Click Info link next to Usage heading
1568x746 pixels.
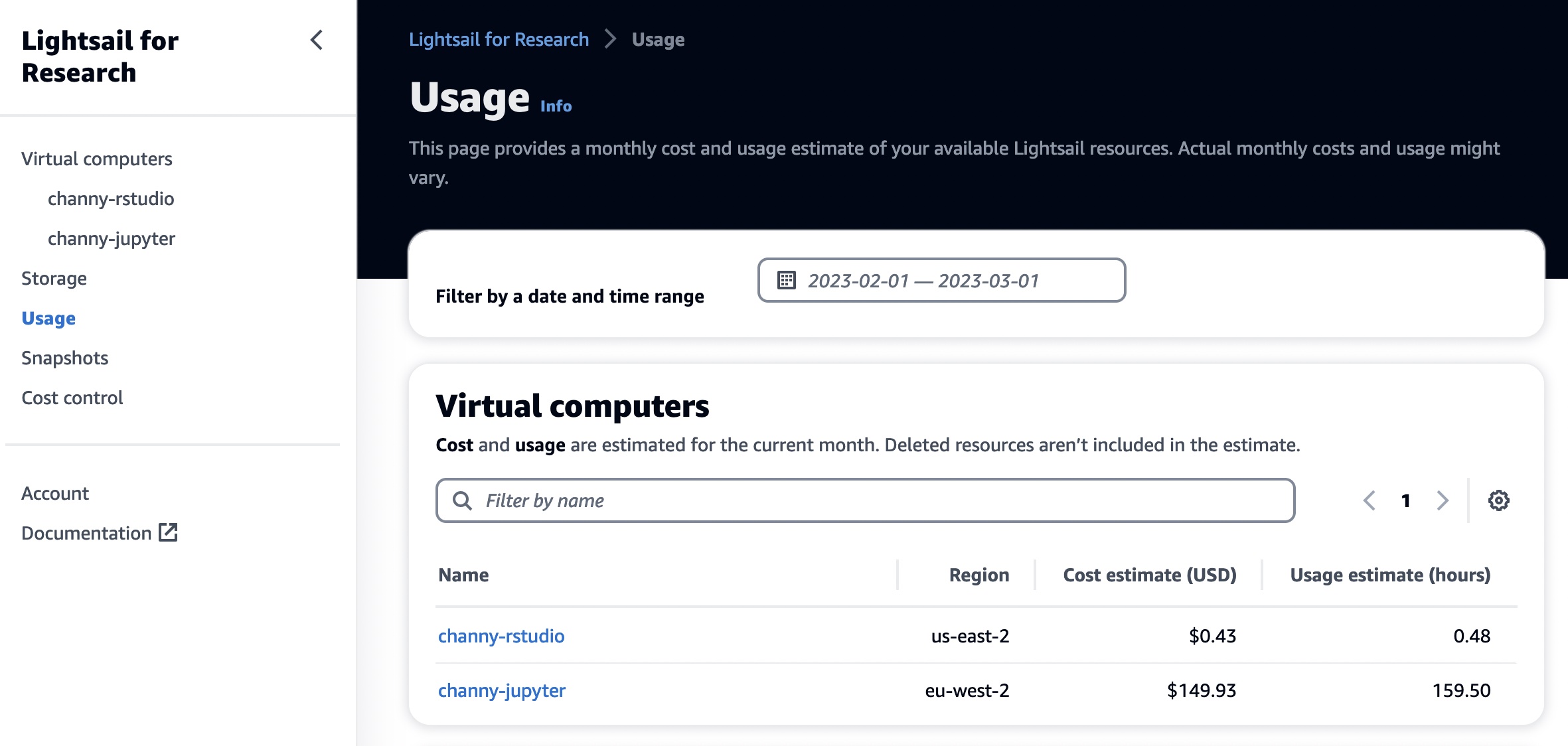click(556, 106)
